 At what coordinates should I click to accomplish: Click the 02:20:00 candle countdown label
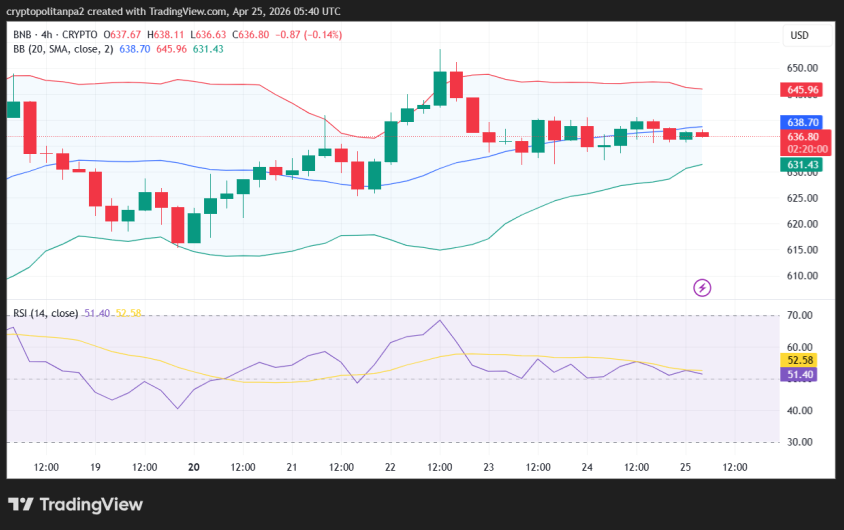803,148
